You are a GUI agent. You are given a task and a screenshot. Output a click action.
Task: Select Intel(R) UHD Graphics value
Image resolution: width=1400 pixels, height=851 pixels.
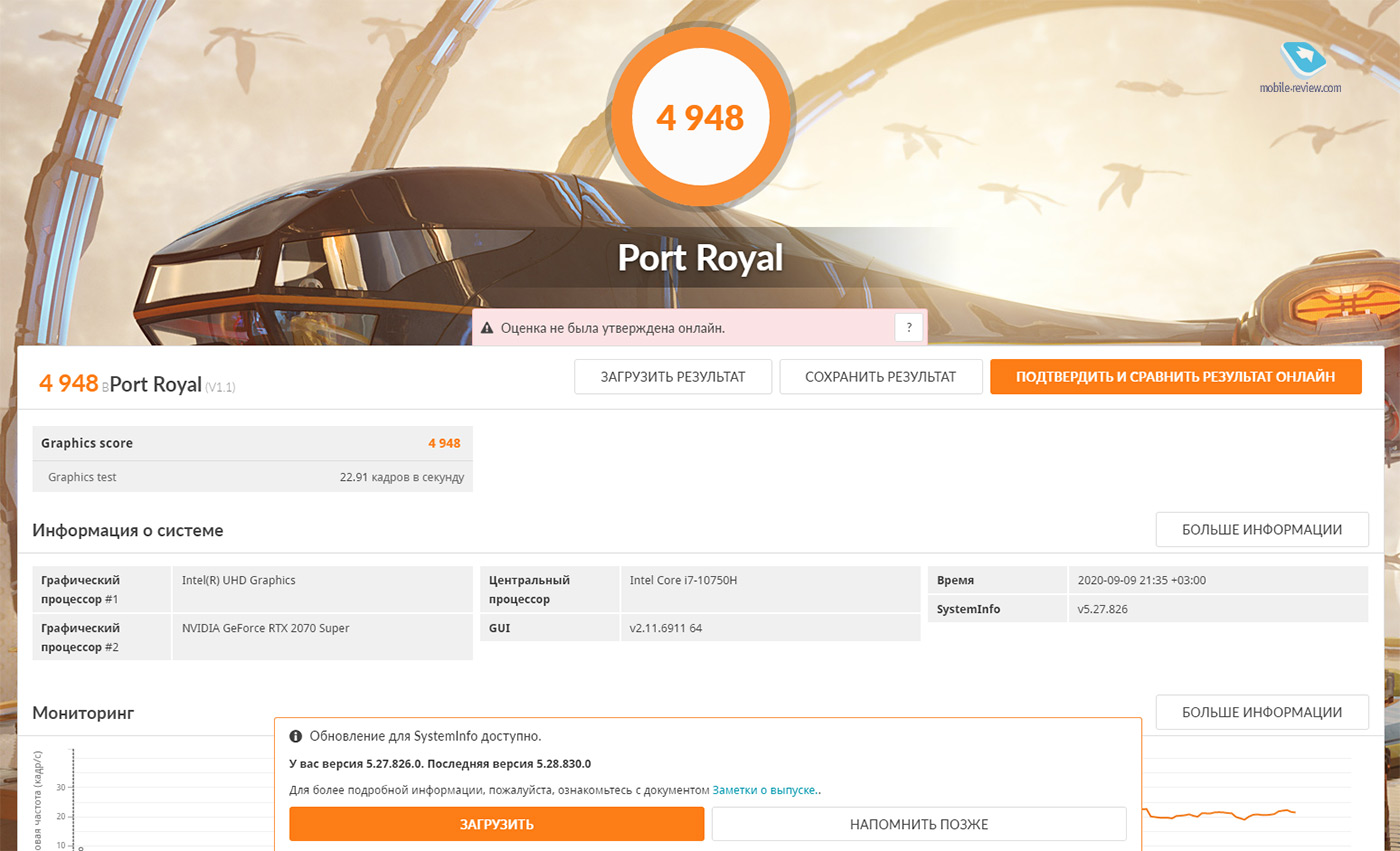click(239, 580)
